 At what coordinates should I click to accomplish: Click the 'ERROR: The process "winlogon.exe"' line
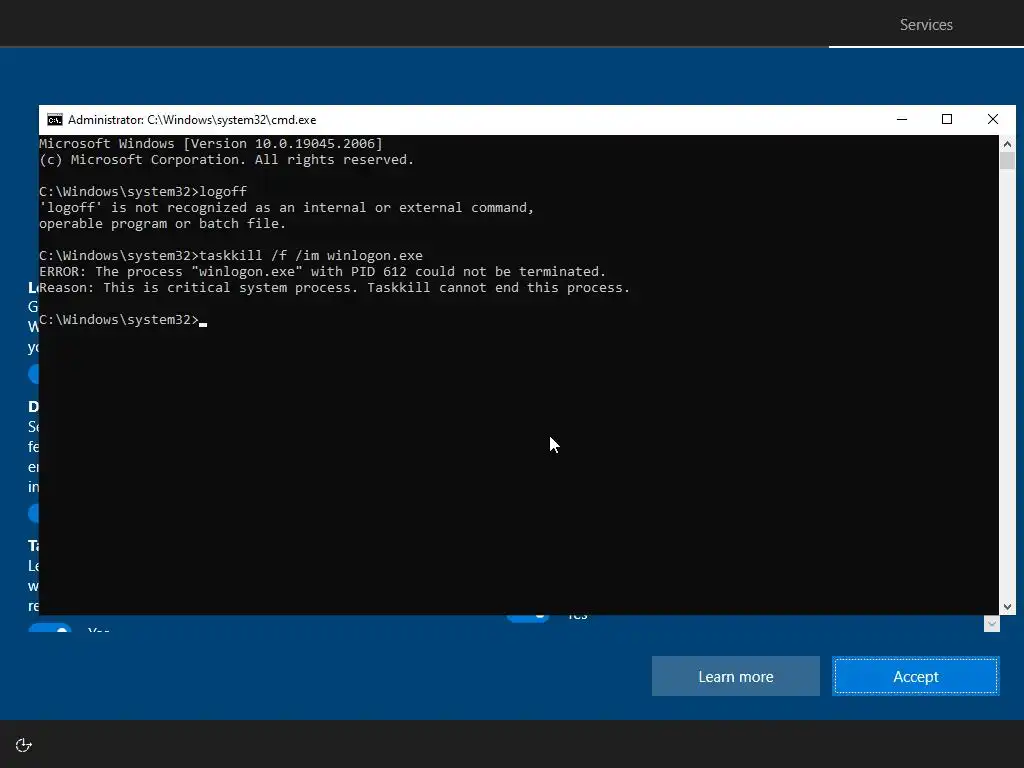coord(323,272)
